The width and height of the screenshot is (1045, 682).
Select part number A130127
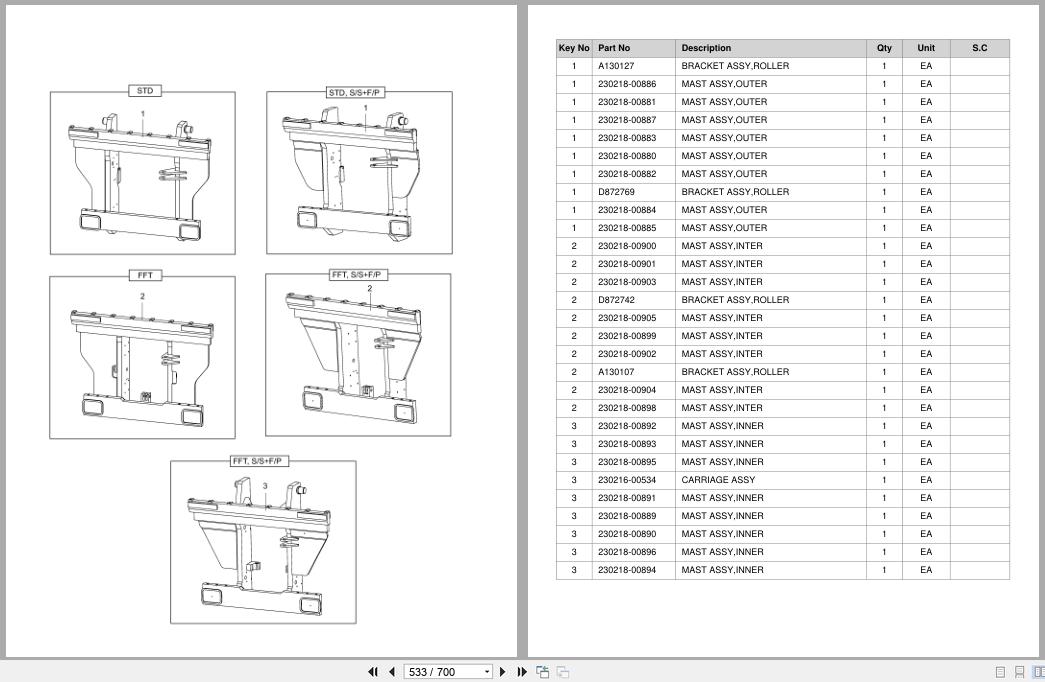tap(616, 66)
